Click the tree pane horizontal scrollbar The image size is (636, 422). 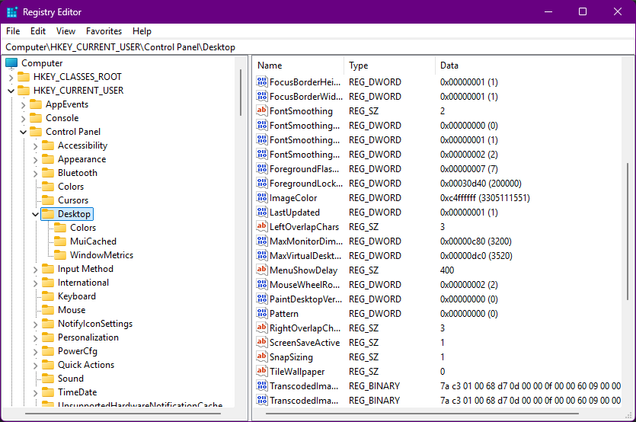pyautogui.click(x=123, y=413)
